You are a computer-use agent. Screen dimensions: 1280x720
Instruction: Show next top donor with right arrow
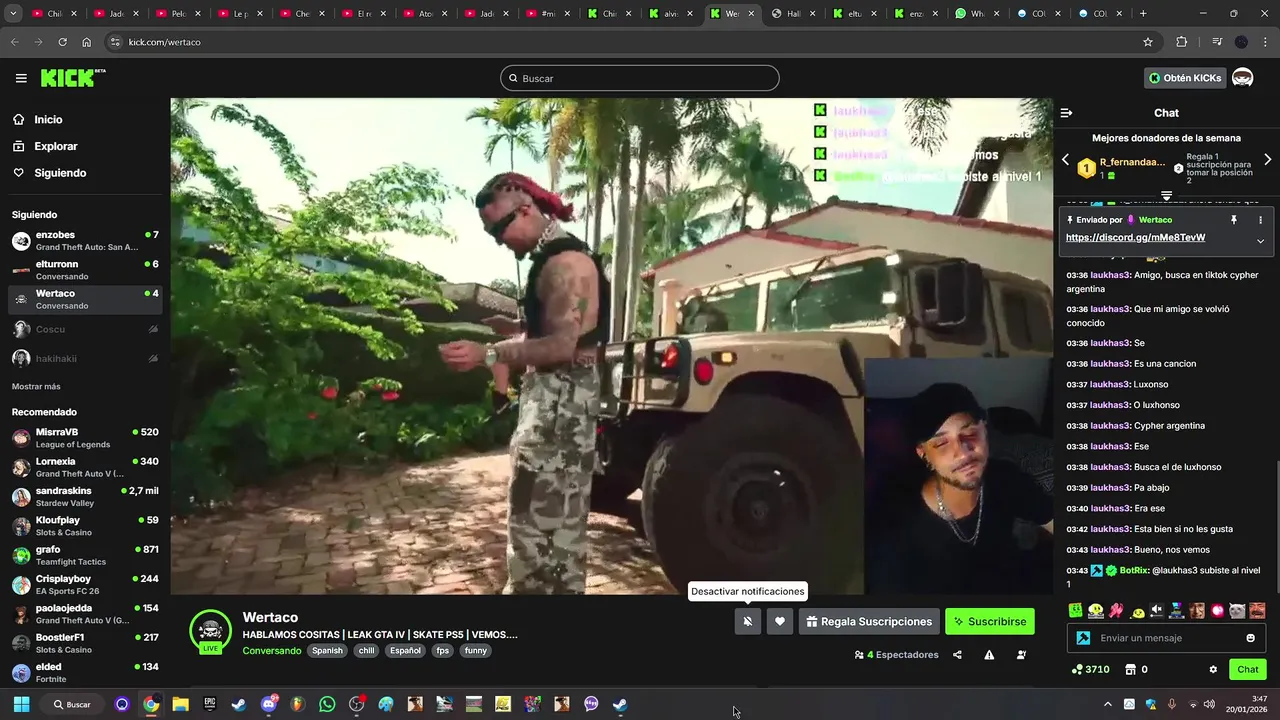1267,160
